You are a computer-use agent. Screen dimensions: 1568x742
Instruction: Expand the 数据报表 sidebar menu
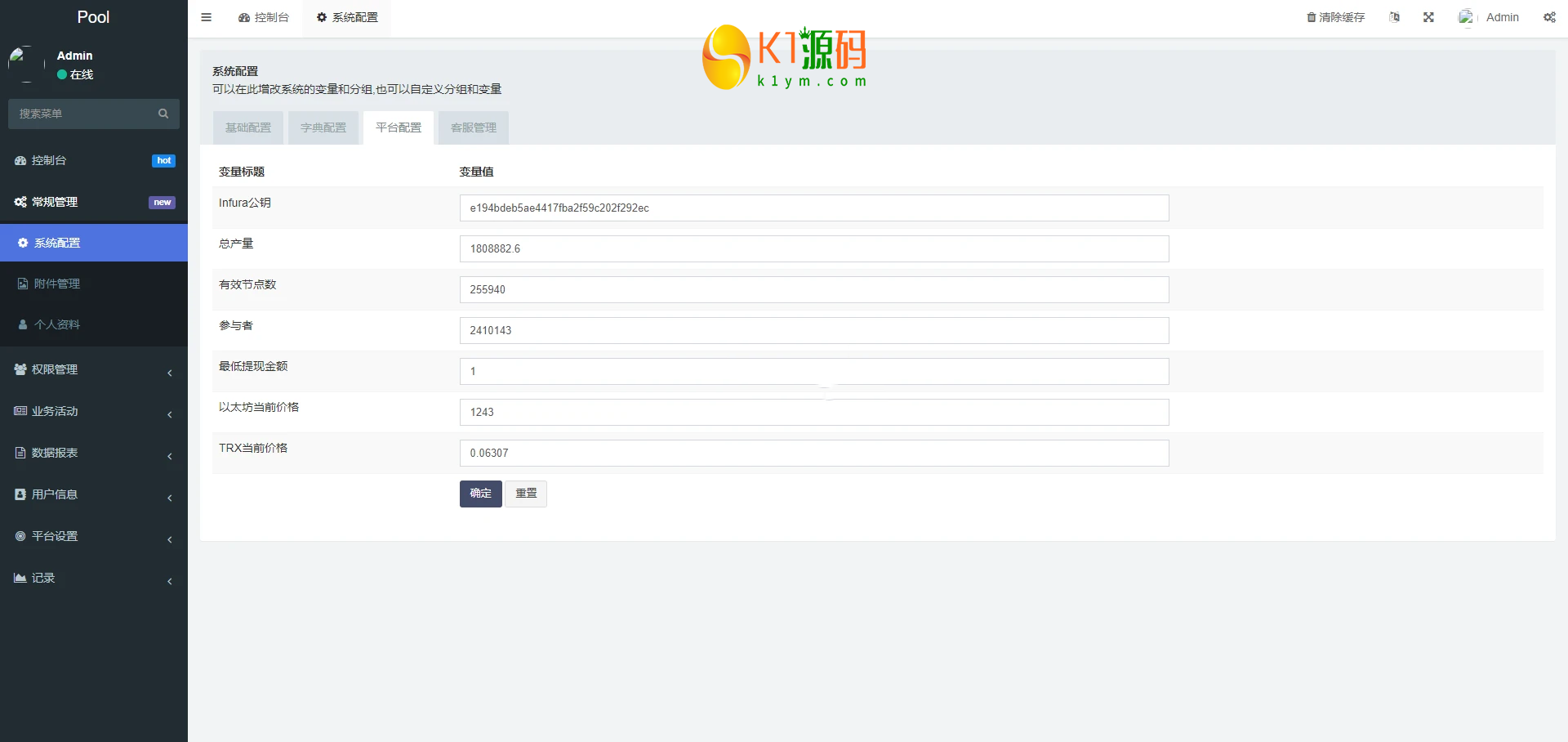click(94, 454)
